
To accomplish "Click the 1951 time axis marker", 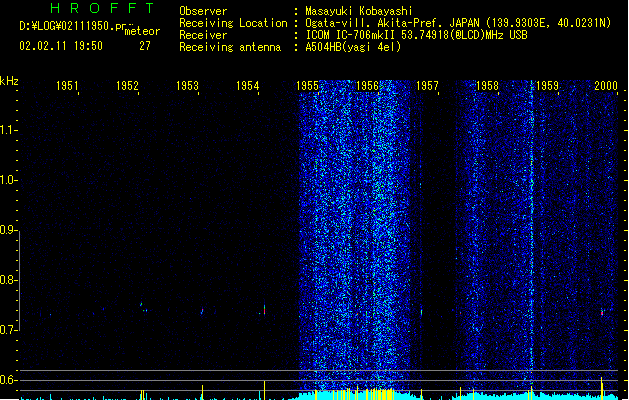I will tap(67, 86).
